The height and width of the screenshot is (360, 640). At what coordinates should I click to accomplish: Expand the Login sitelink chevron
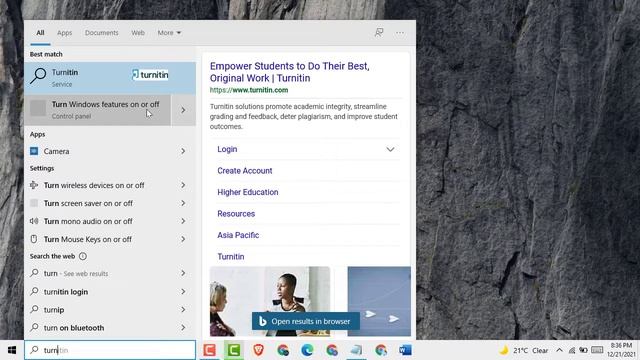[x=390, y=149]
